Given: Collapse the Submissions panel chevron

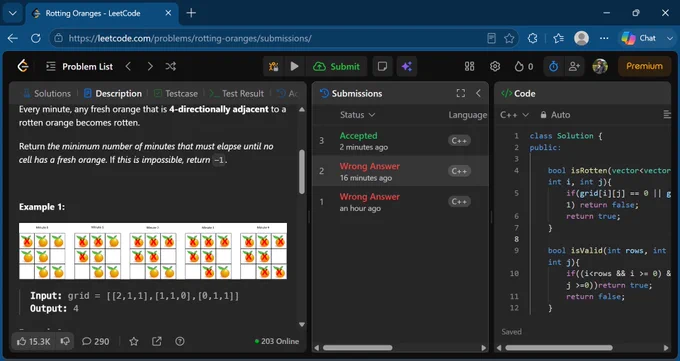Looking at the screenshot, I should coord(478,93).
